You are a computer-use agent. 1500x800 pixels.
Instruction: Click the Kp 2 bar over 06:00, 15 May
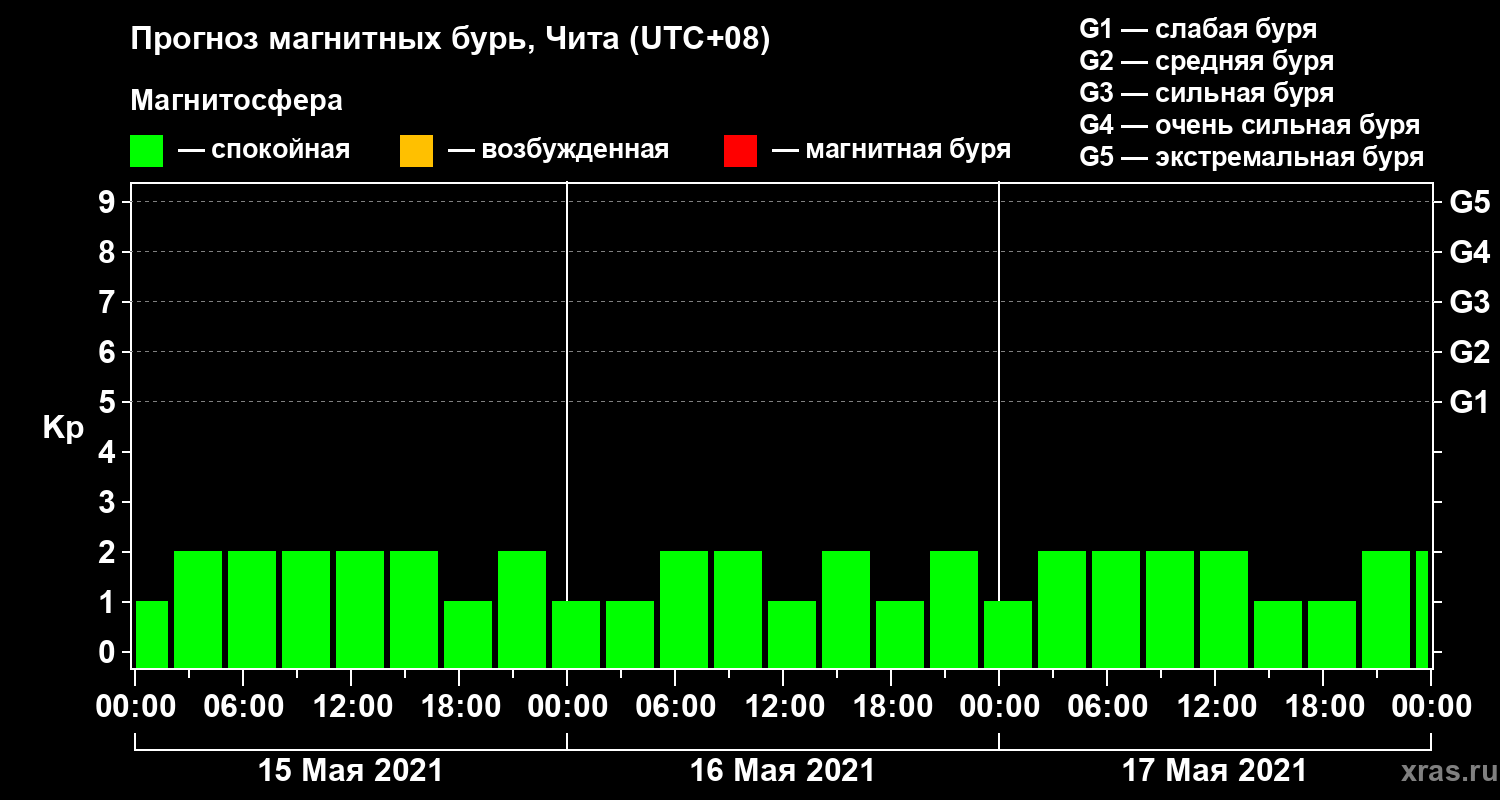252,609
